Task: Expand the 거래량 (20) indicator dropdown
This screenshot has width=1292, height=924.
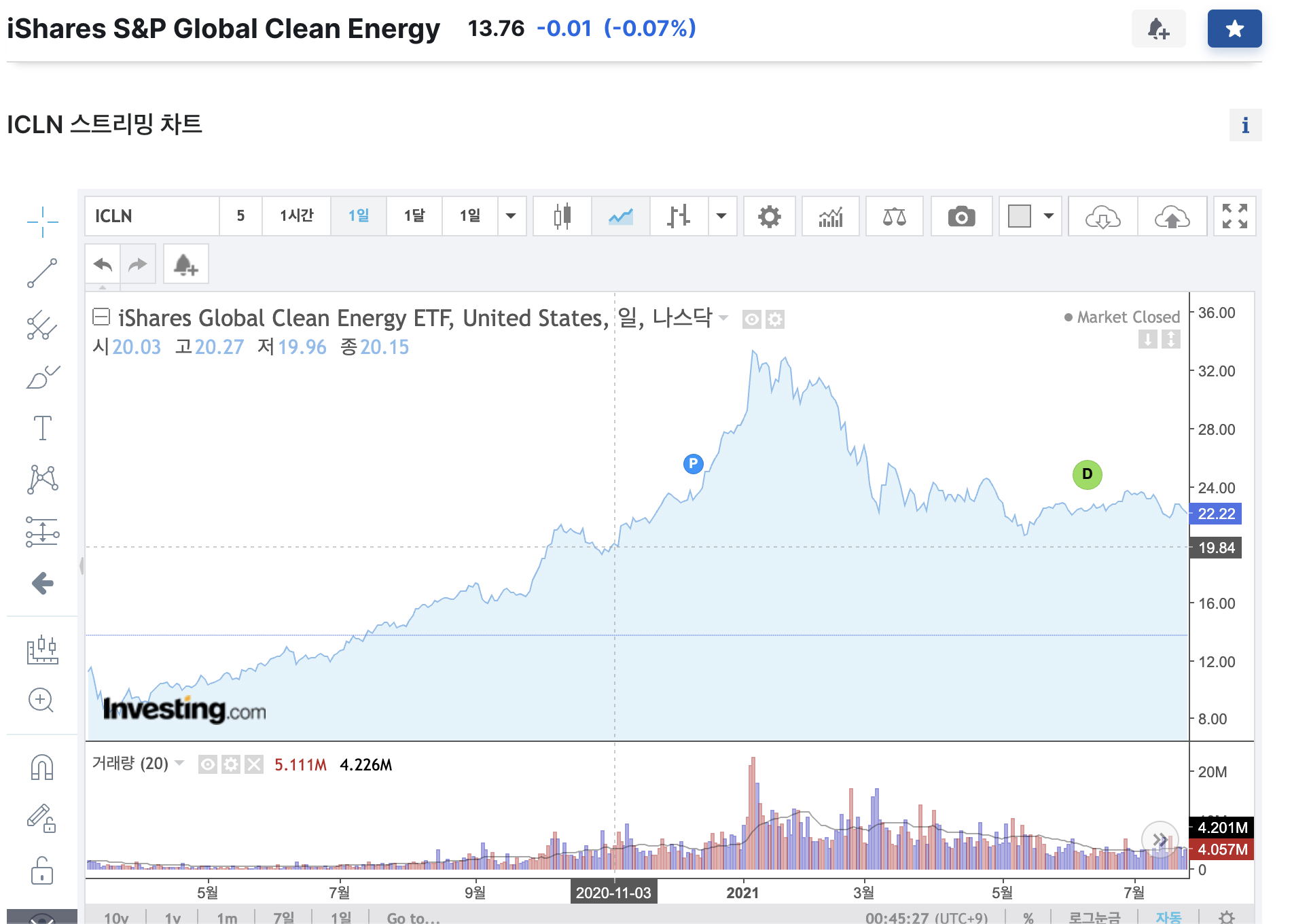Action: click(179, 764)
